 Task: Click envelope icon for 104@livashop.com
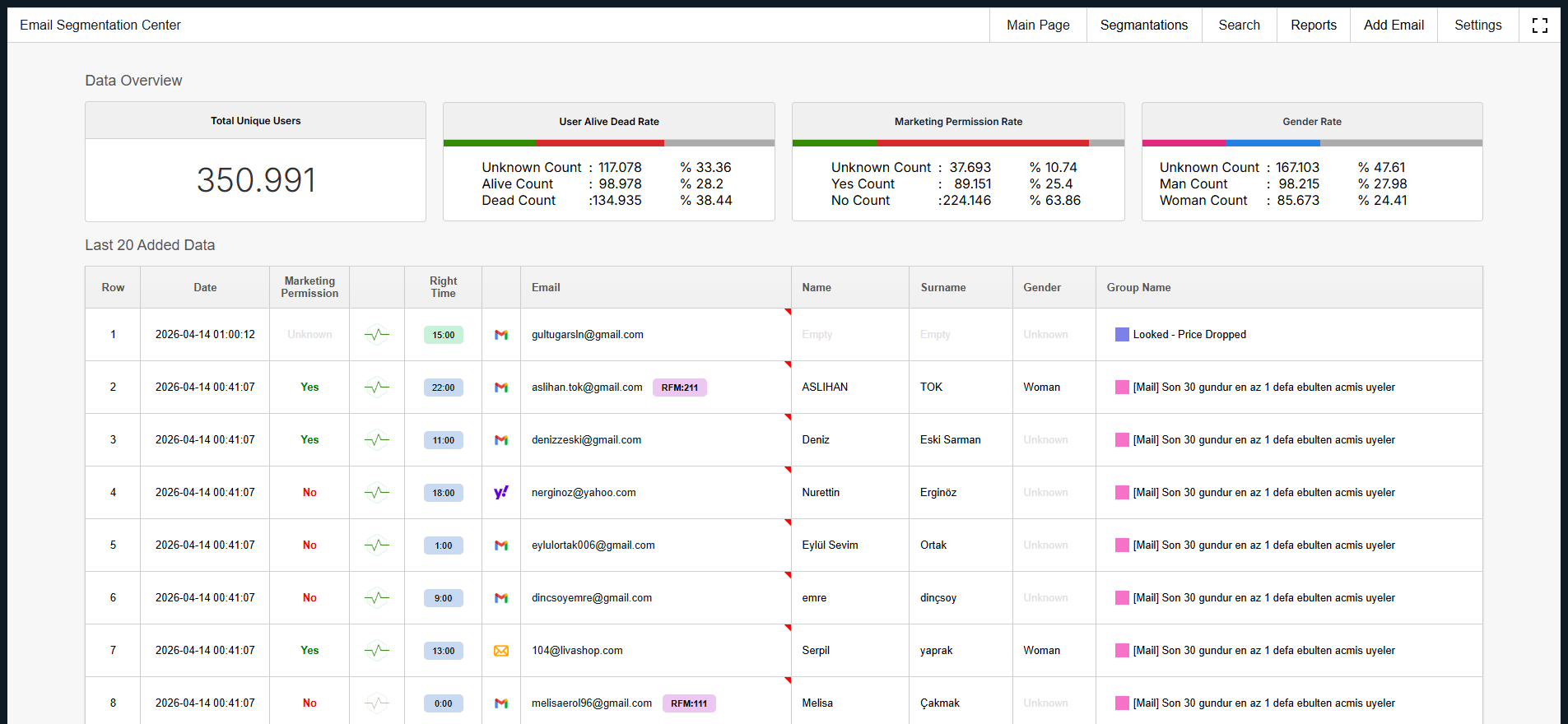tap(501, 651)
